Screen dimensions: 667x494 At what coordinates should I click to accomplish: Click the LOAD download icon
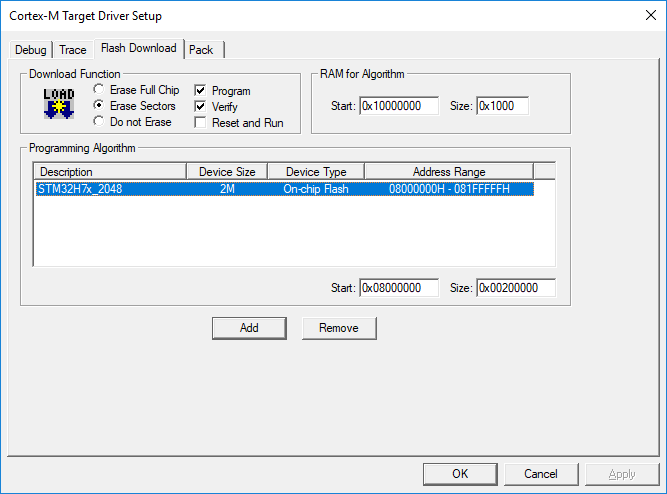tap(59, 103)
